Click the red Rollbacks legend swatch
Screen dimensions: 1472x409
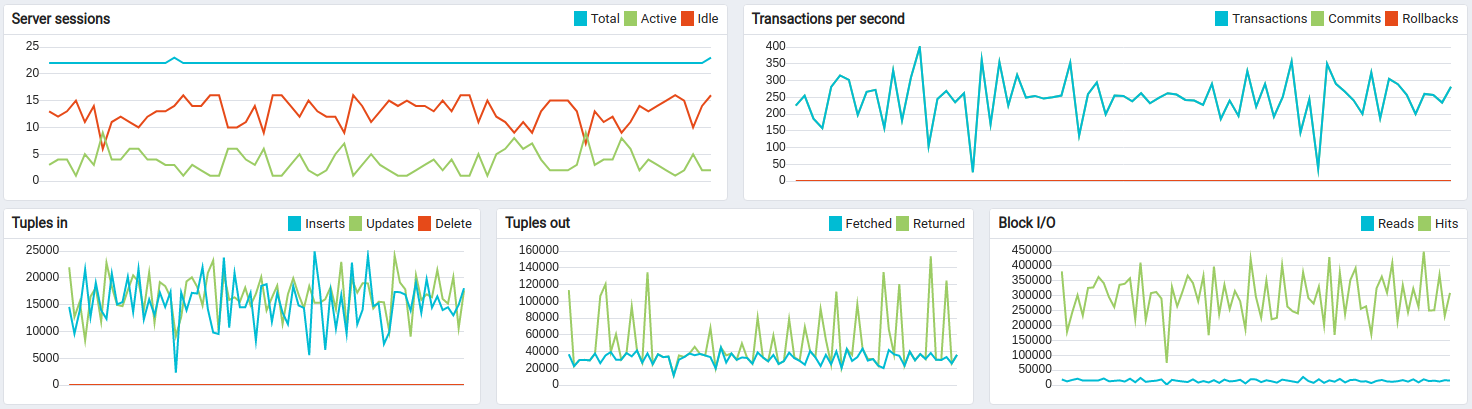point(1391,19)
